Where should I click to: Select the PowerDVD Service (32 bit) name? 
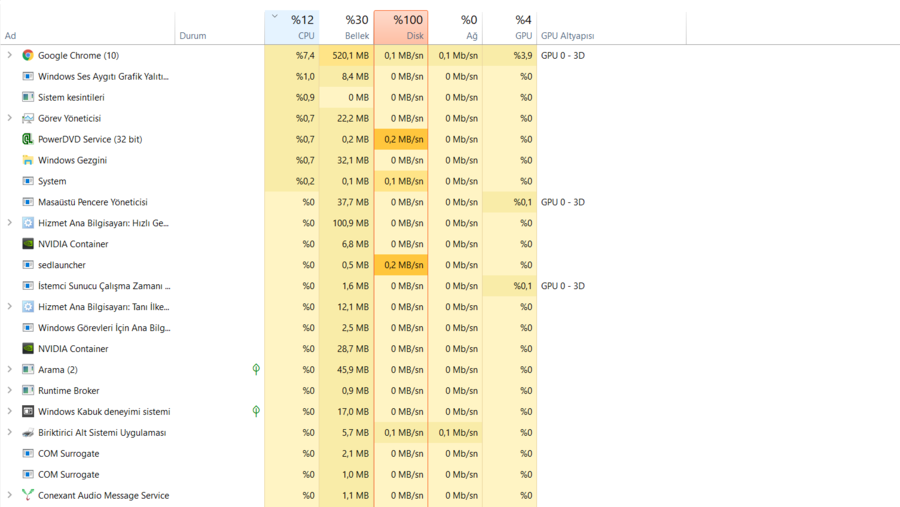(x=90, y=140)
